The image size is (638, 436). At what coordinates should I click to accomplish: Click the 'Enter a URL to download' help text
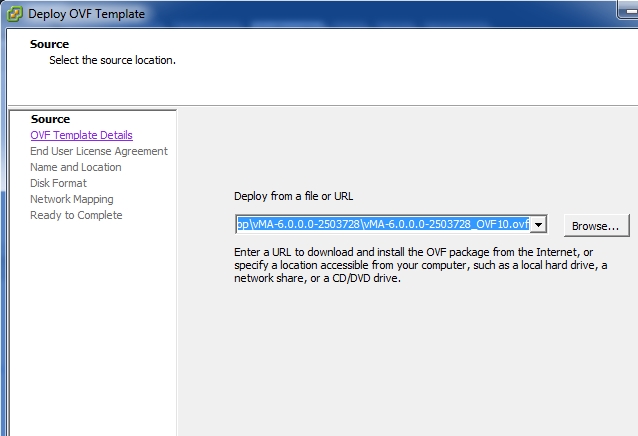421,265
